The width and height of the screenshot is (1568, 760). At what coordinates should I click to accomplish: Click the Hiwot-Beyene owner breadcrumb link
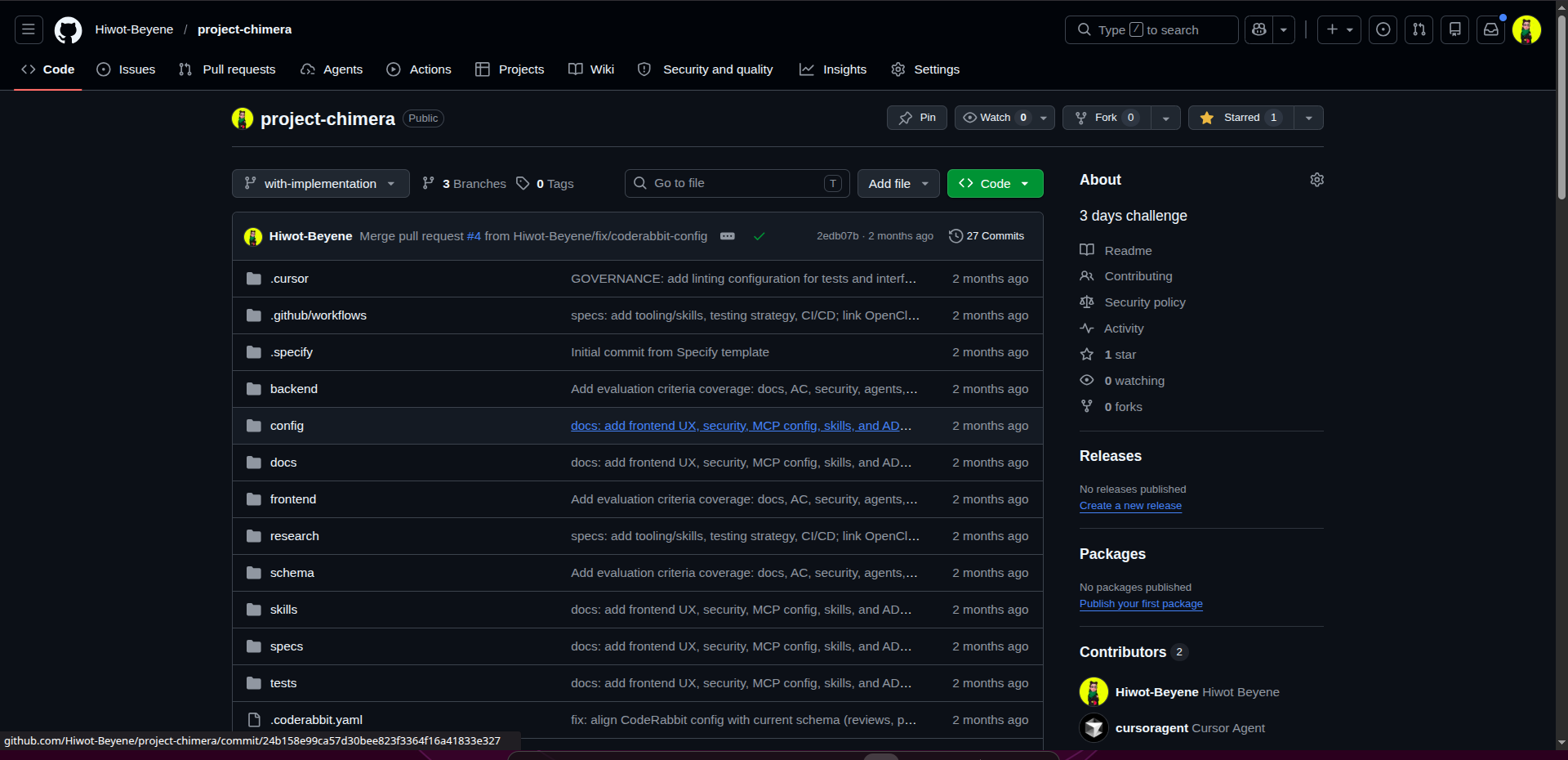pos(134,29)
